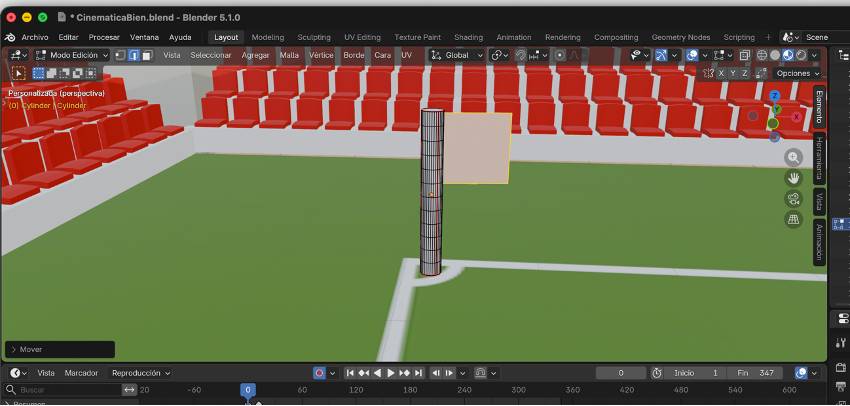Toggle X-ray mode
The height and width of the screenshot is (406, 850).
pyautogui.click(x=745, y=55)
